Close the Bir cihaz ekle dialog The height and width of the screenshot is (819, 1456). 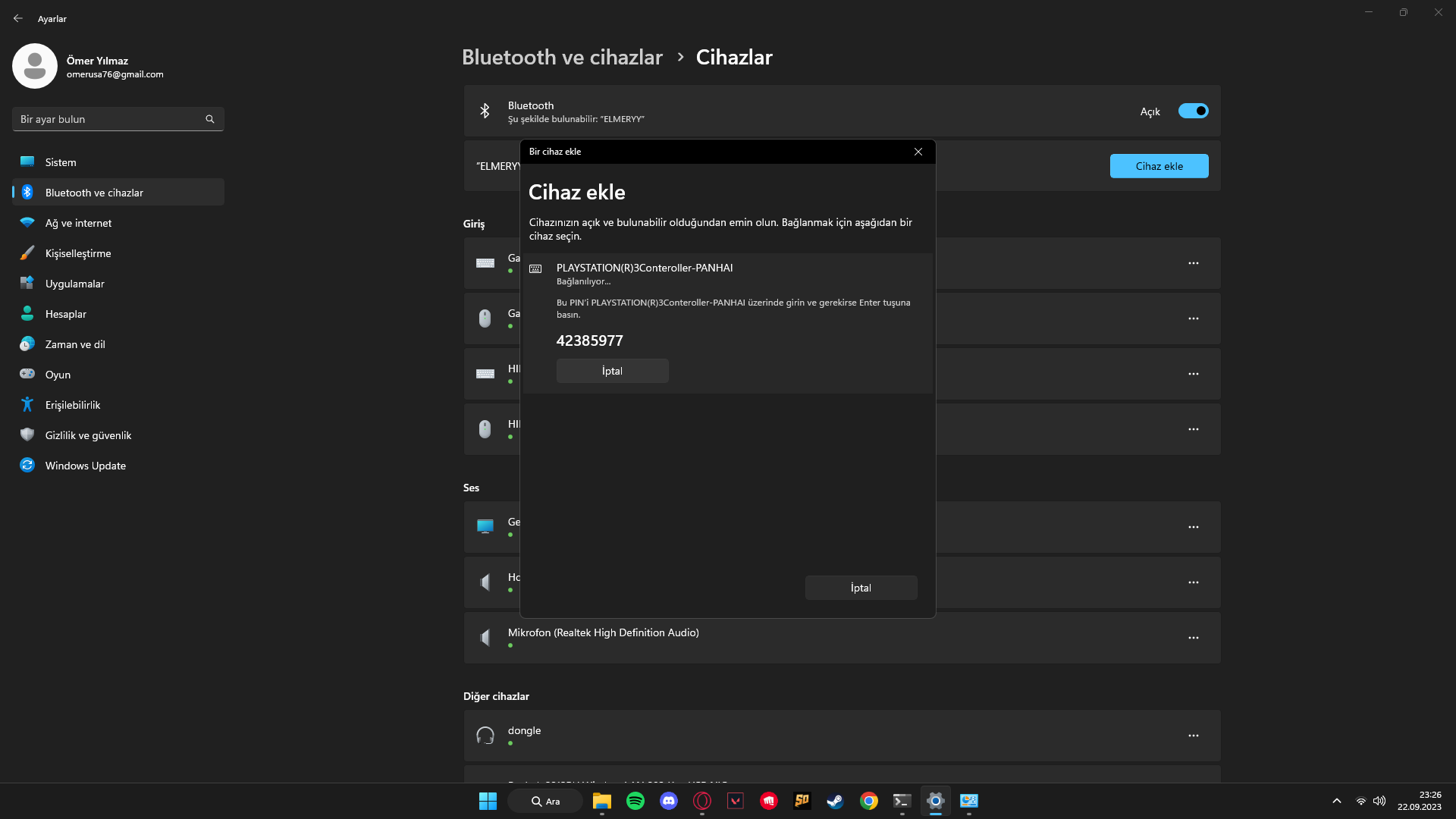point(918,152)
